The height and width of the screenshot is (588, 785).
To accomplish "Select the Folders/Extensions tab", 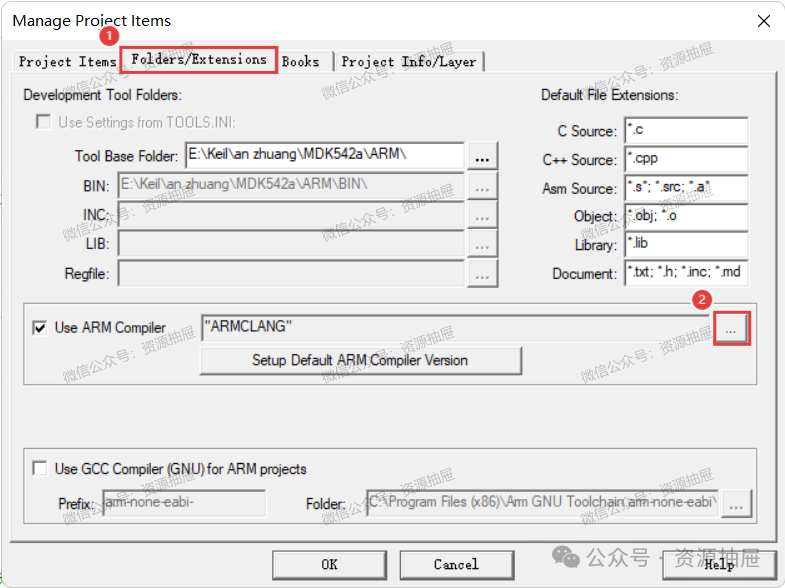I will point(199,60).
